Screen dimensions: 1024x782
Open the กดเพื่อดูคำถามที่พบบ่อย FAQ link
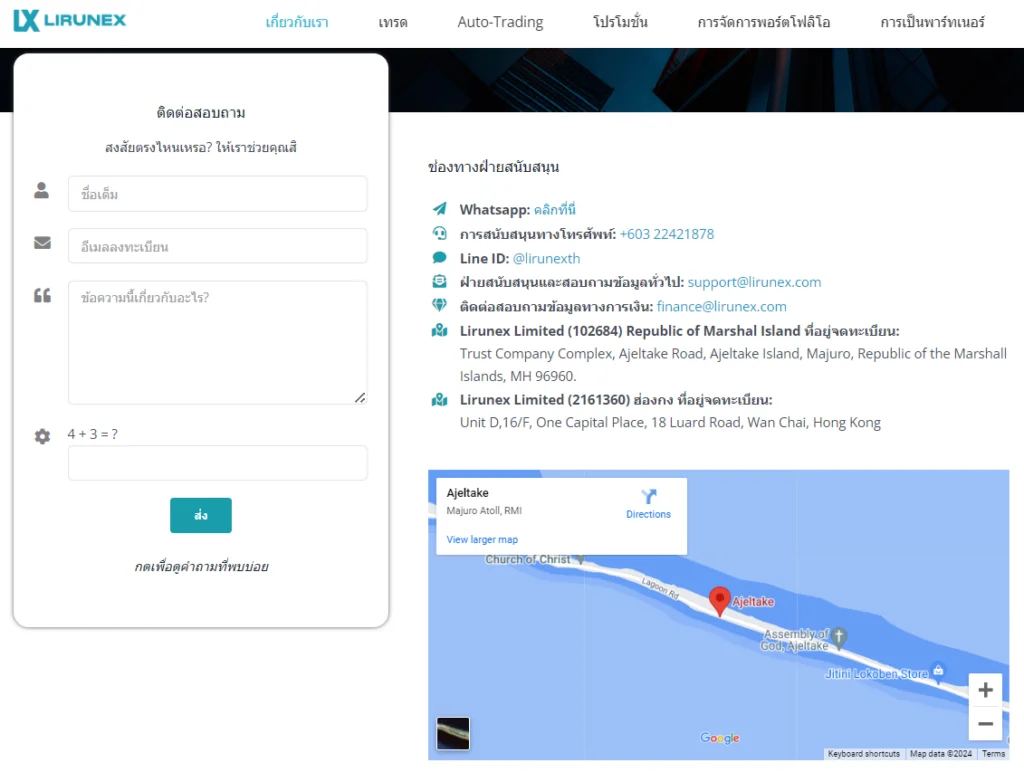201,566
